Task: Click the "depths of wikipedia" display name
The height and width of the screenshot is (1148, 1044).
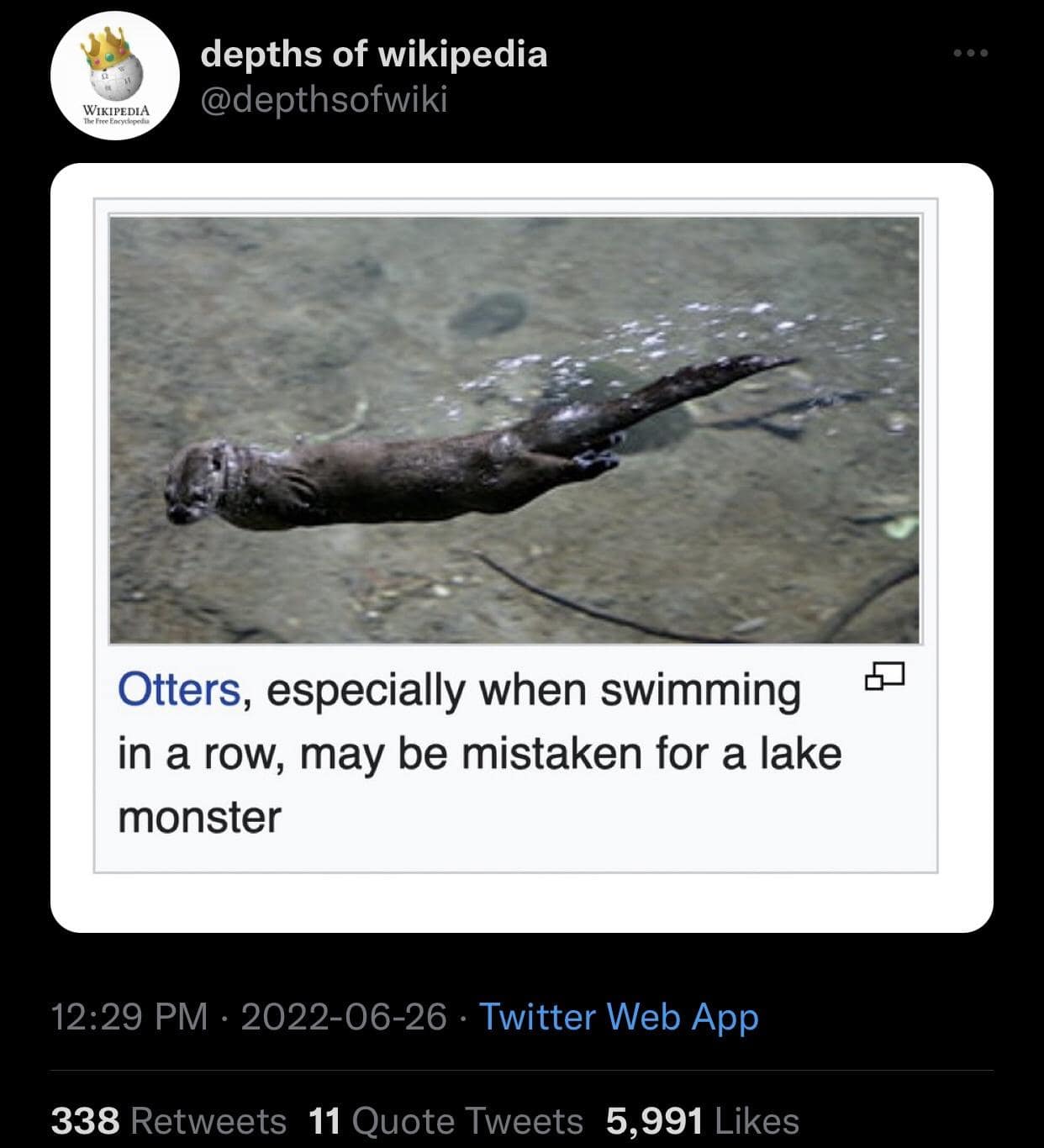Action: (374, 54)
